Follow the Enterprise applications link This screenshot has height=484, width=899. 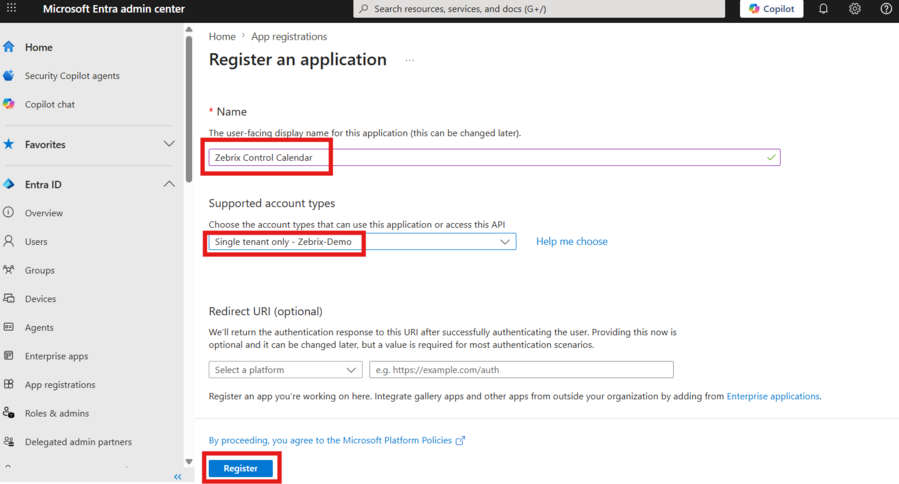tap(773, 396)
